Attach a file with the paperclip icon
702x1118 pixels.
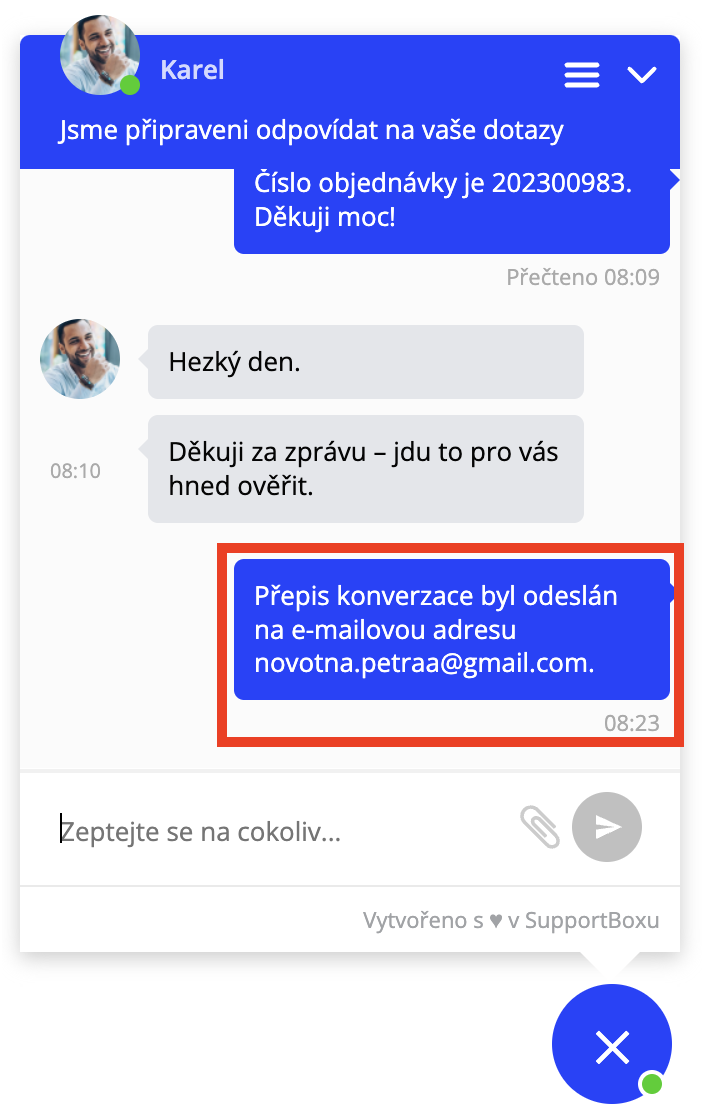[540, 827]
